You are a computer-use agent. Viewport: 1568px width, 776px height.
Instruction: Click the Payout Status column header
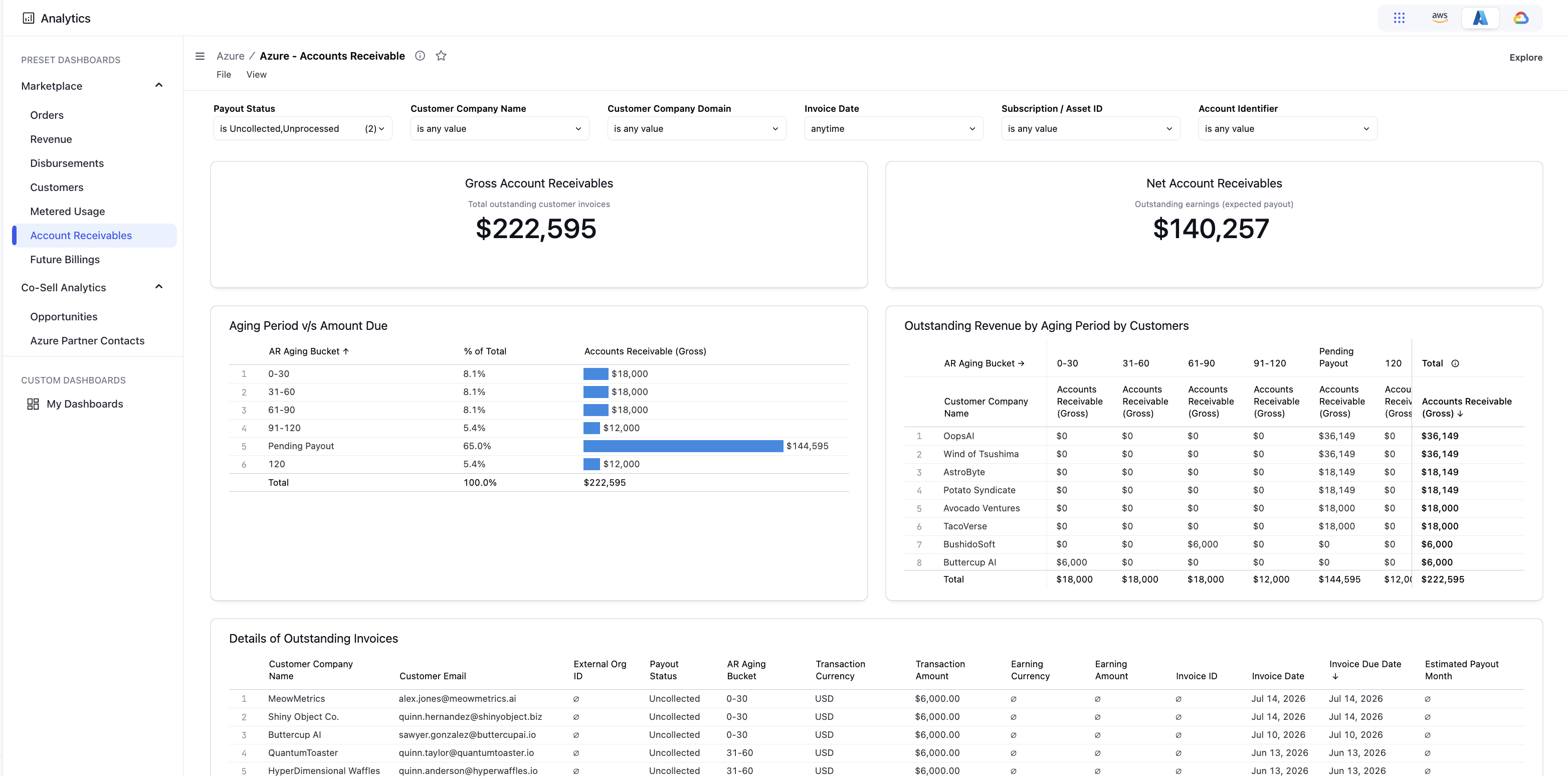point(664,670)
